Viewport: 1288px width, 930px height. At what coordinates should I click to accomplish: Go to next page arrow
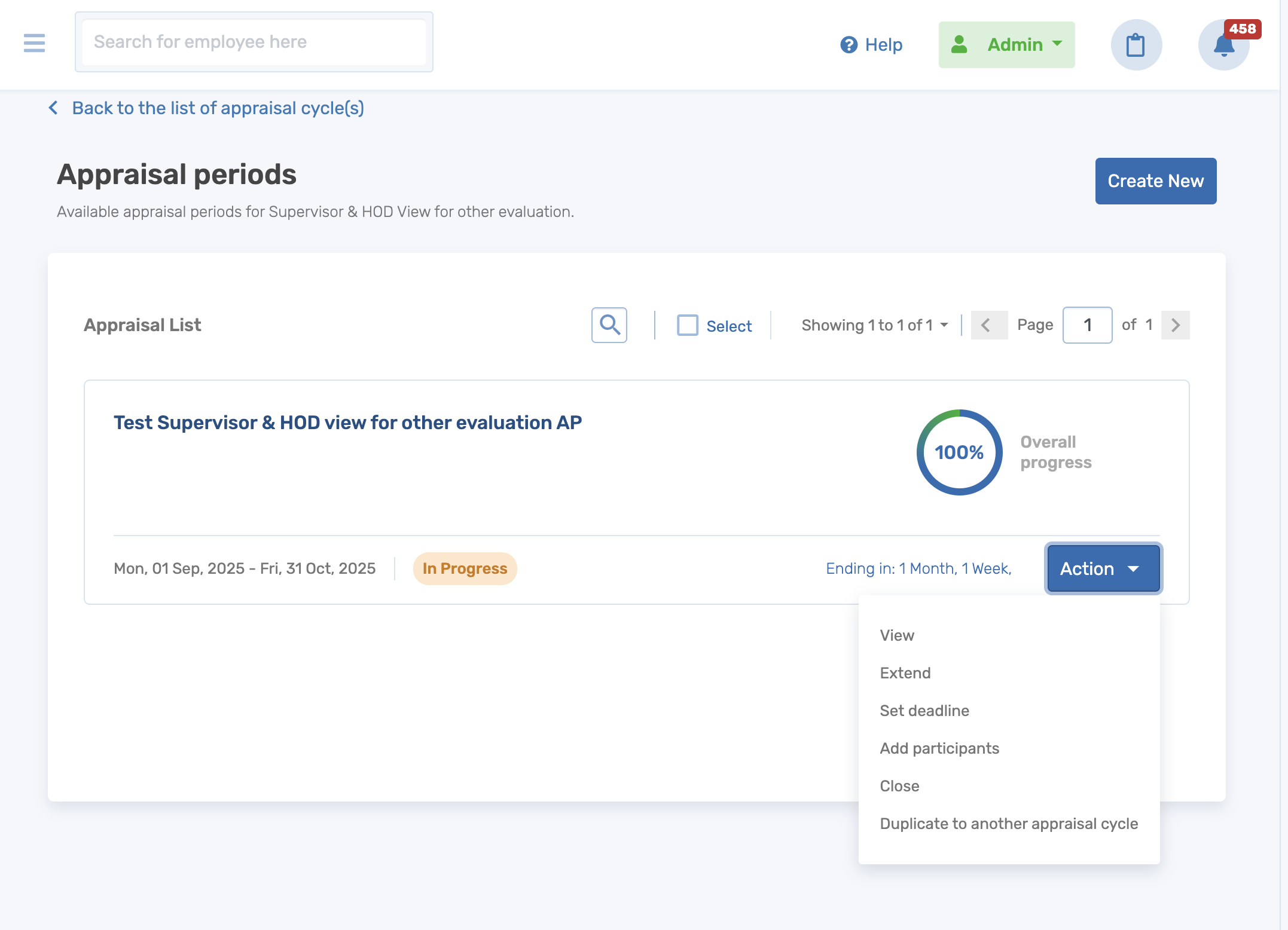click(1175, 325)
